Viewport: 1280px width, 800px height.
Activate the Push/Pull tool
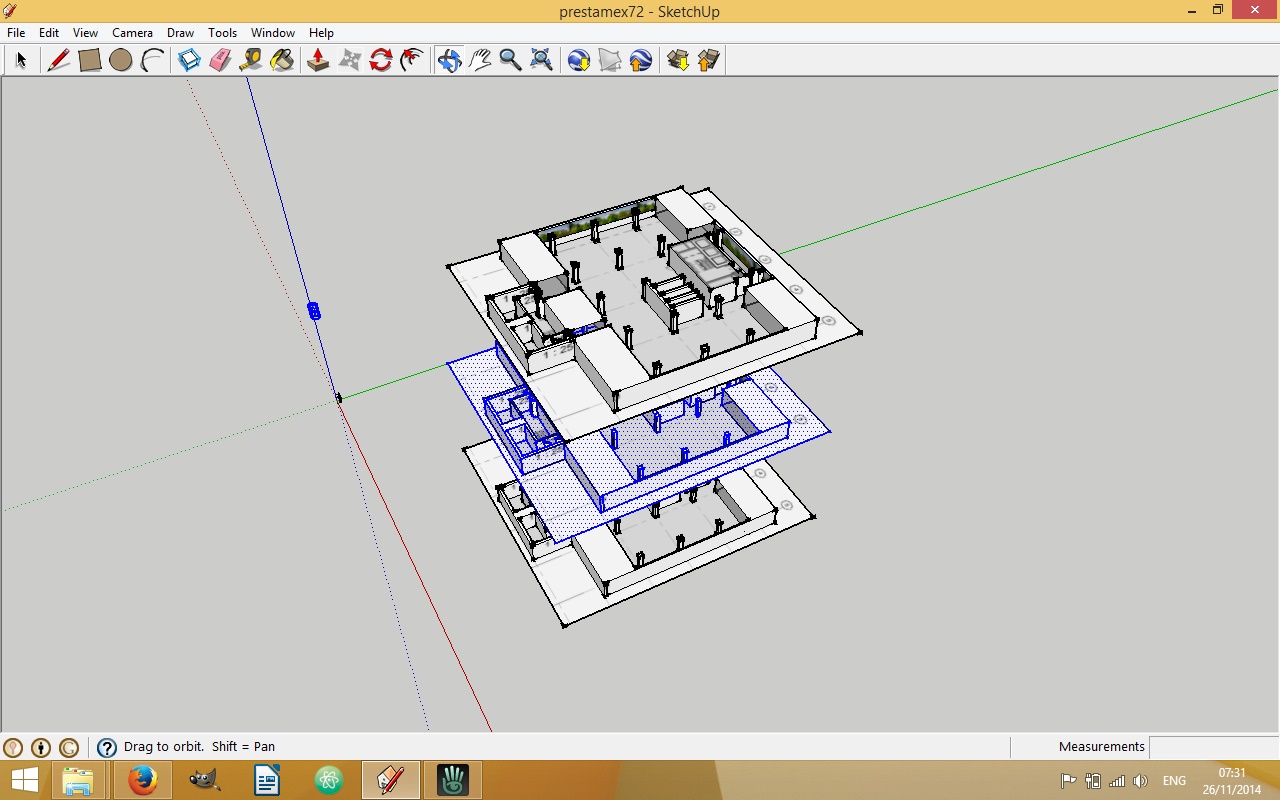318,60
